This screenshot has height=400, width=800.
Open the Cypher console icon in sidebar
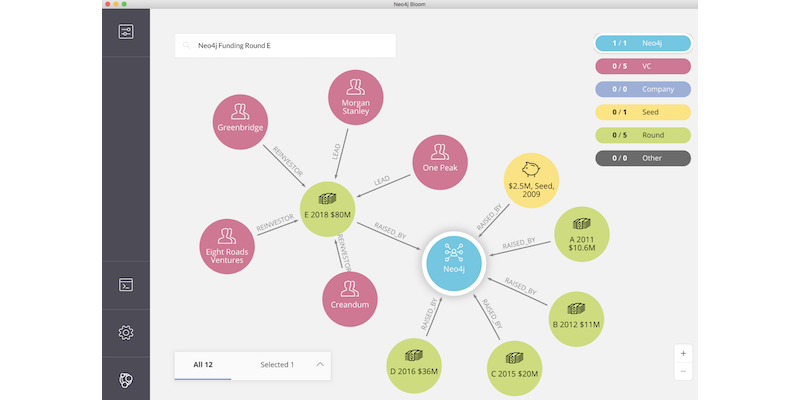pyautogui.click(x=126, y=285)
